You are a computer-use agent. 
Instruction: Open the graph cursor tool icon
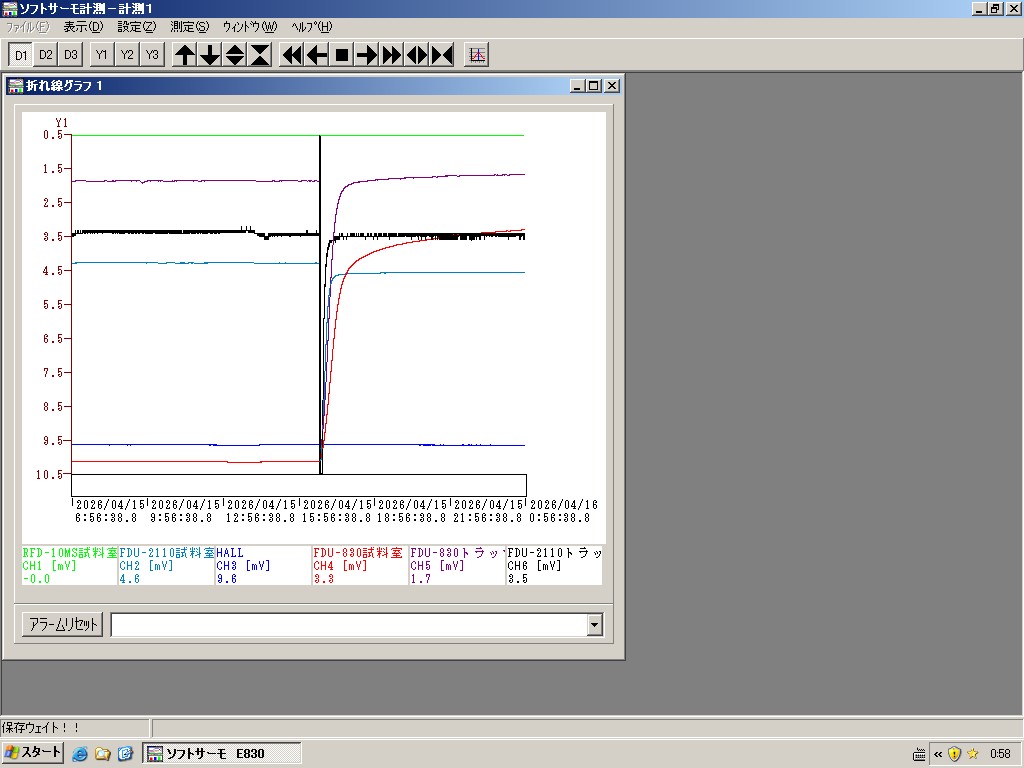tap(477, 55)
